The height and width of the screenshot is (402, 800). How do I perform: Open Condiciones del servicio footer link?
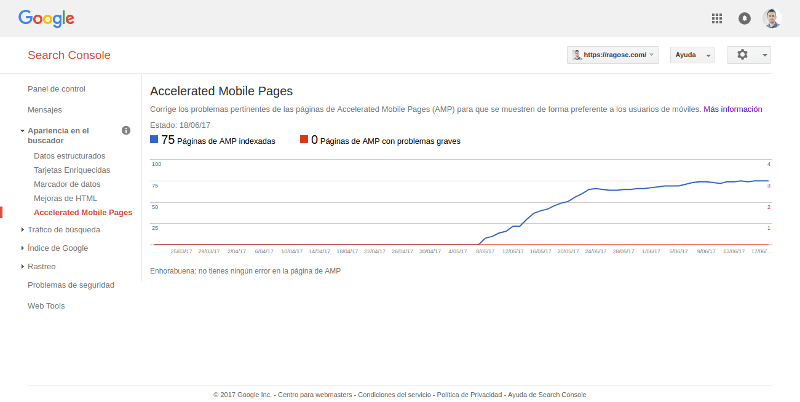coord(394,394)
